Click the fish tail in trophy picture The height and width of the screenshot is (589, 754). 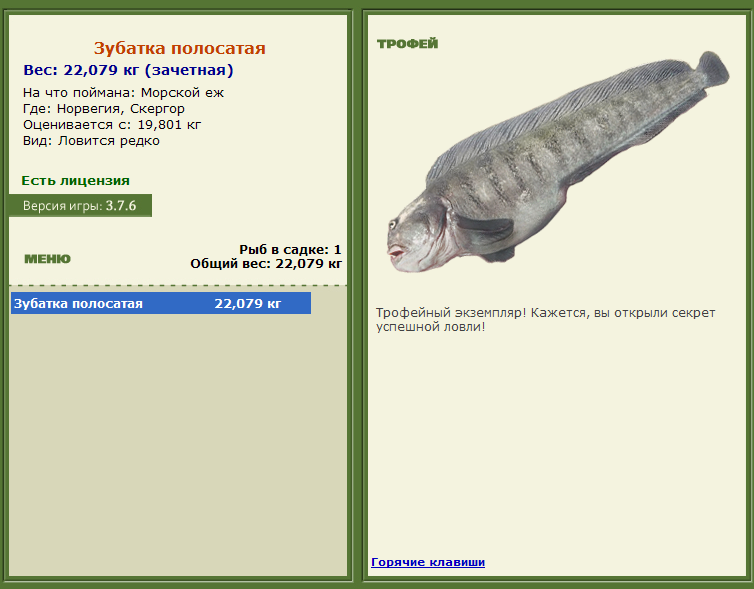(713, 69)
